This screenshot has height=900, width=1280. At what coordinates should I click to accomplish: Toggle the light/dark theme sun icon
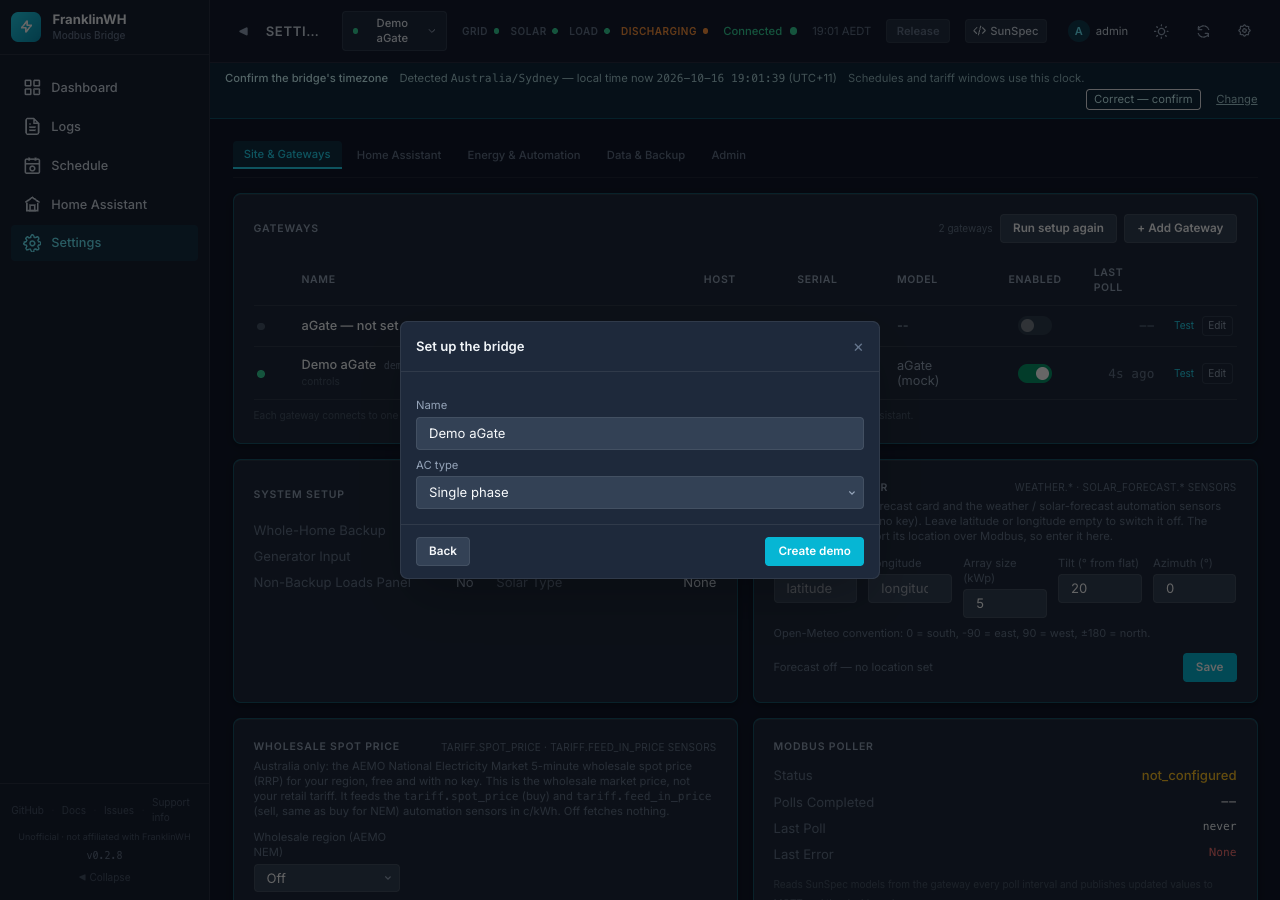(x=1161, y=31)
